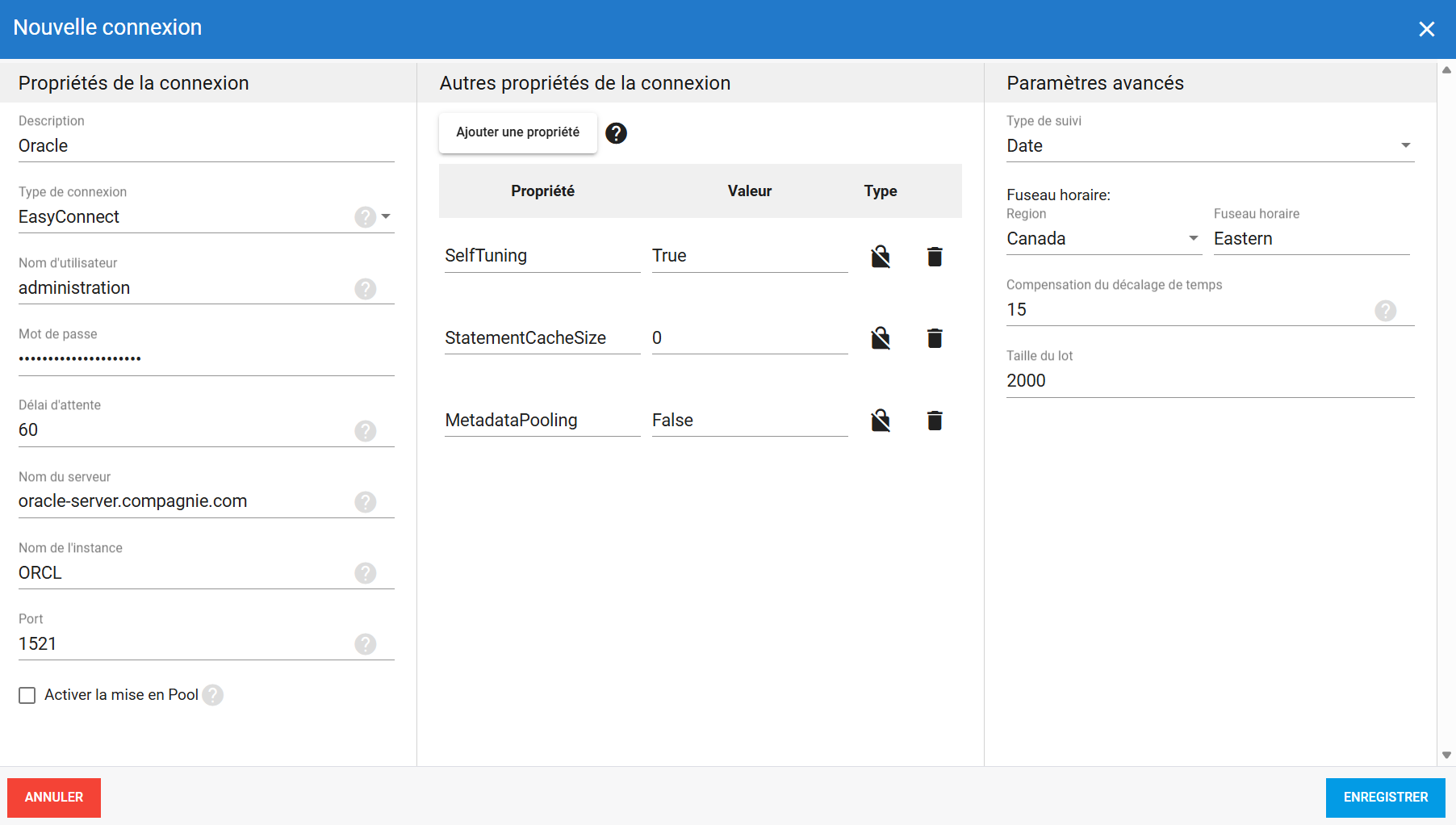
Task: Show help for Activer la mise en Pool
Action: click(213, 695)
